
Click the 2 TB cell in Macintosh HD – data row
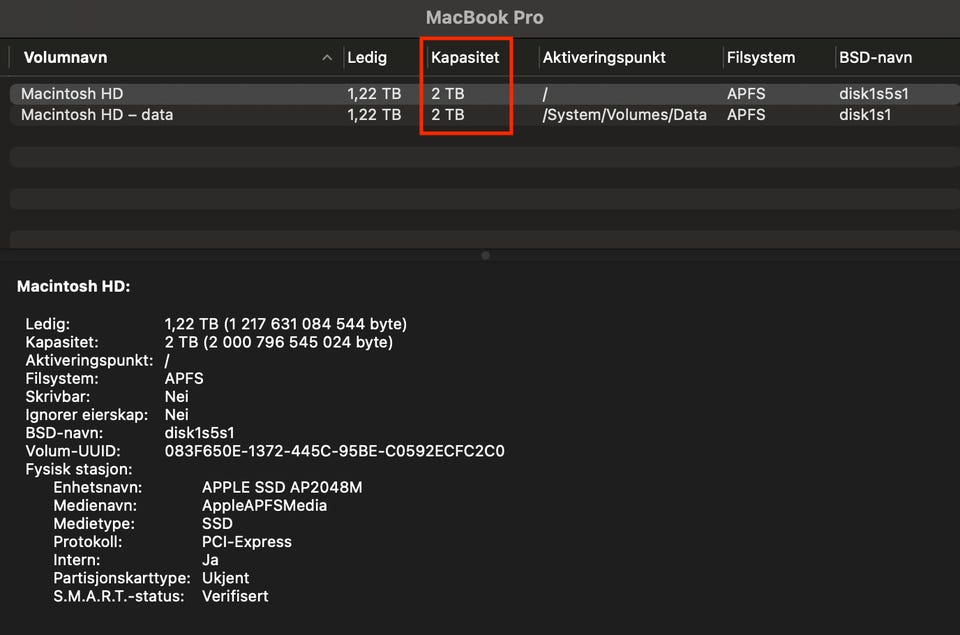pos(448,115)
